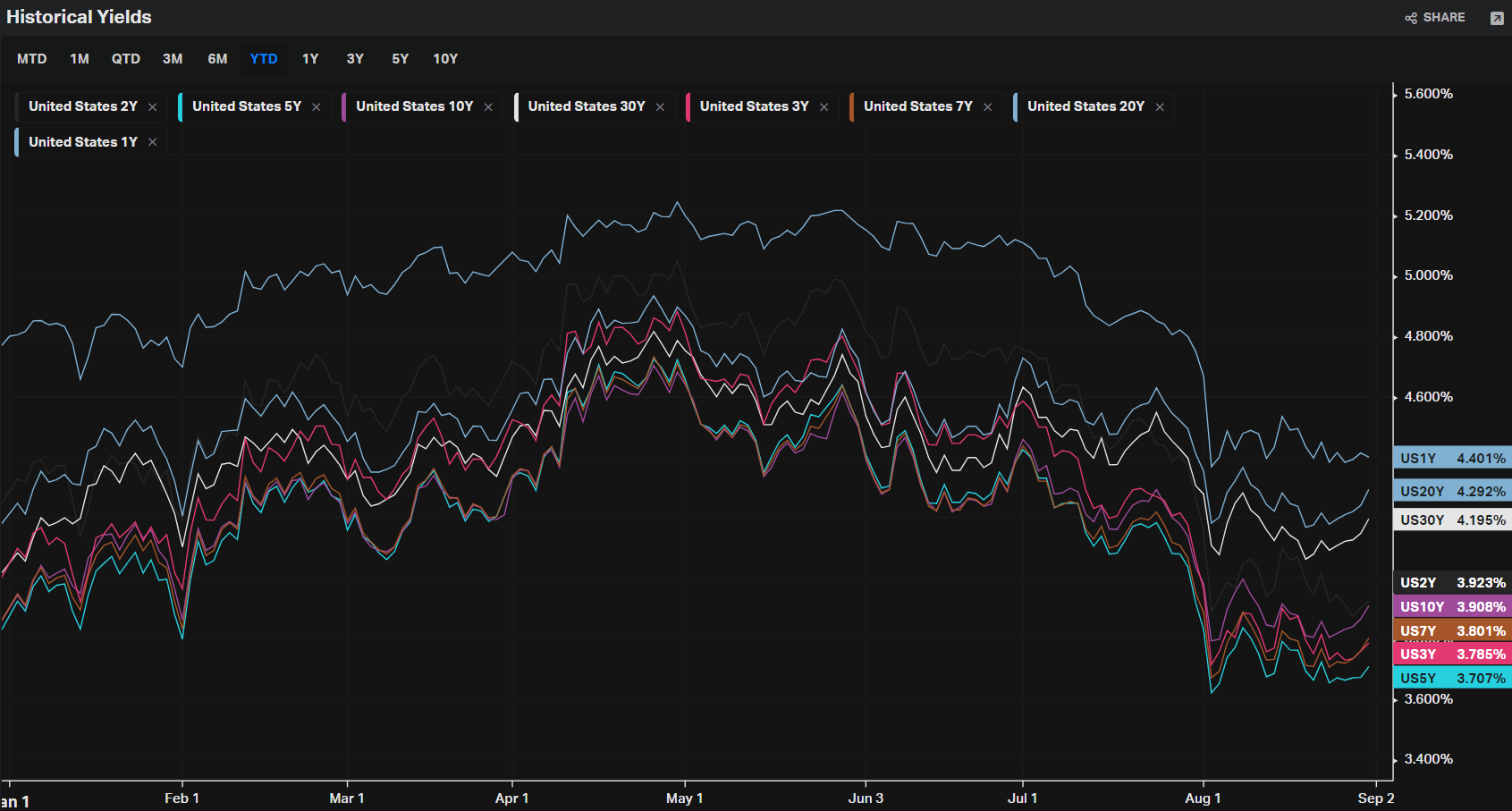Screen dimensions: 1512x811
Task: Select the 5Y time range tab
Action: coord(400,59)
